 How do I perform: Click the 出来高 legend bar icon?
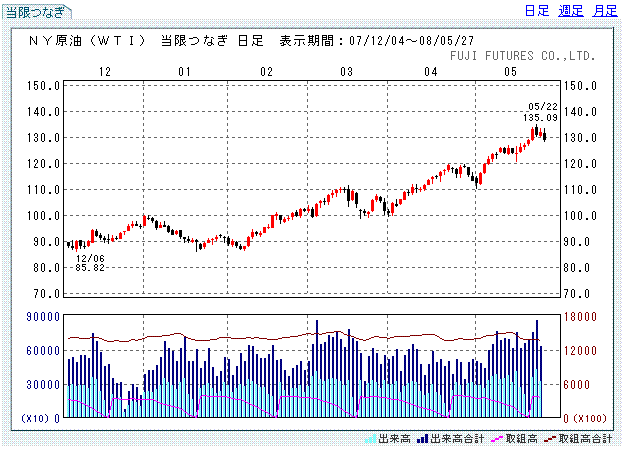coord(371,439)
